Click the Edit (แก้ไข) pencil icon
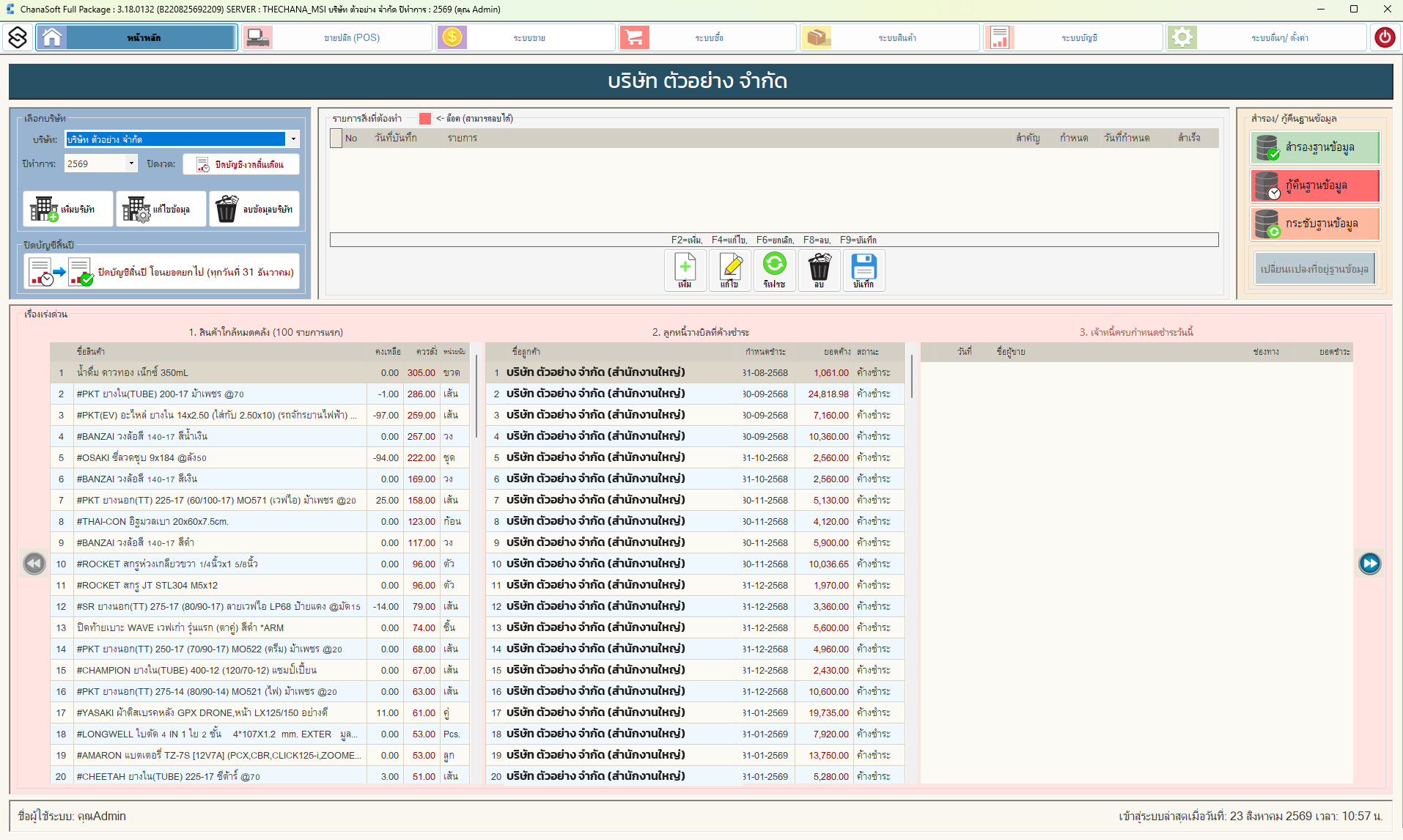Image resolution: width=1403 pixels, height=840 pixels. coord(730,270)
